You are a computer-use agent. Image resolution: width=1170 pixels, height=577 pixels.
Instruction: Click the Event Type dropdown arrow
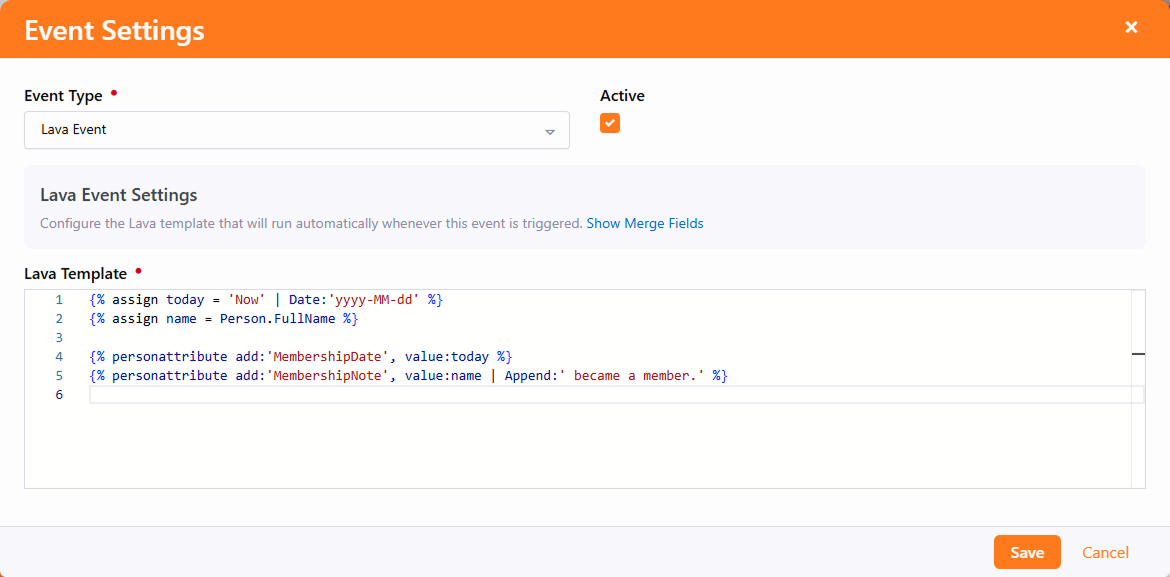[549, 131]
